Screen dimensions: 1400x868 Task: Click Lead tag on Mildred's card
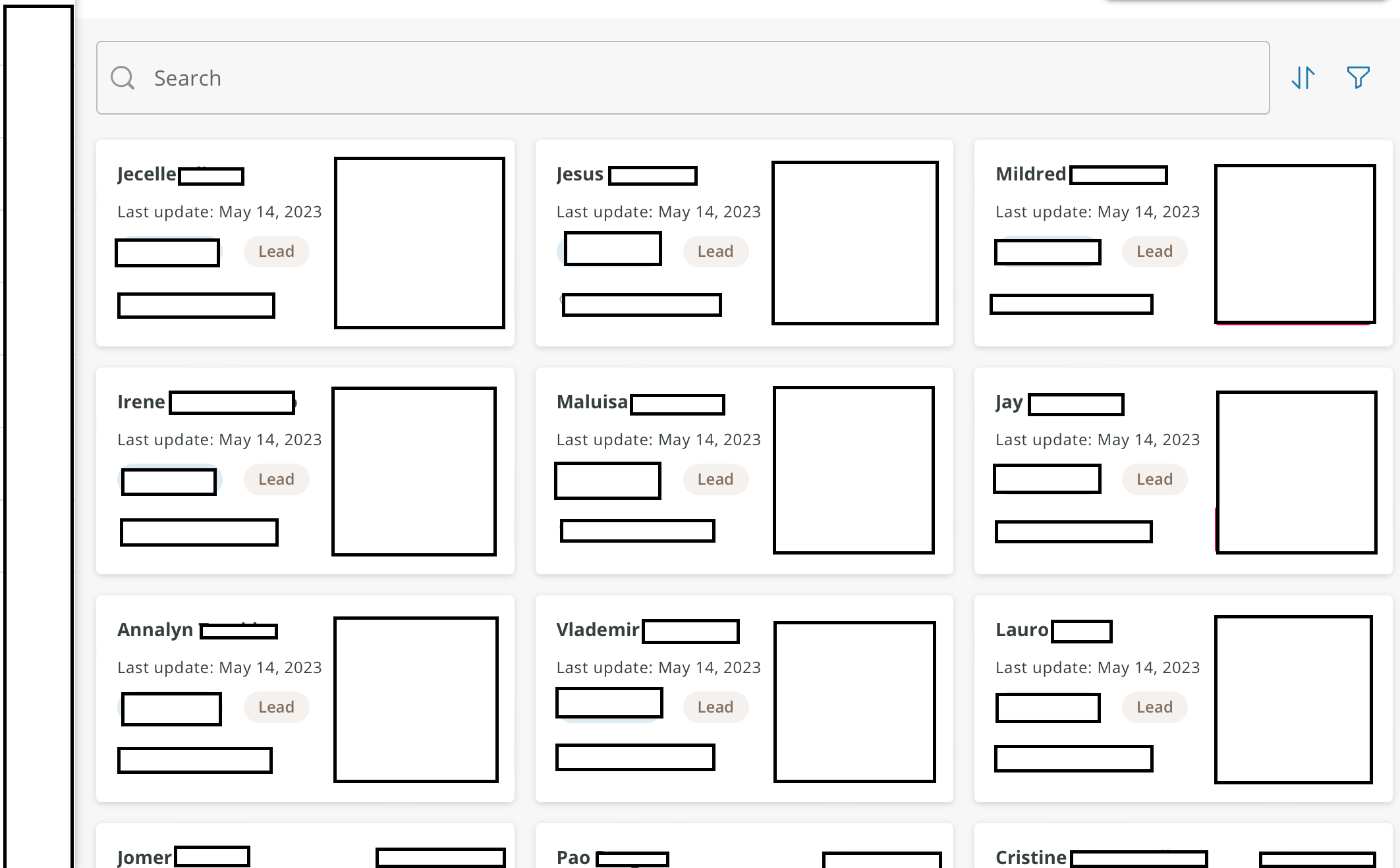pyautogui.click(x=1154, y=252)
